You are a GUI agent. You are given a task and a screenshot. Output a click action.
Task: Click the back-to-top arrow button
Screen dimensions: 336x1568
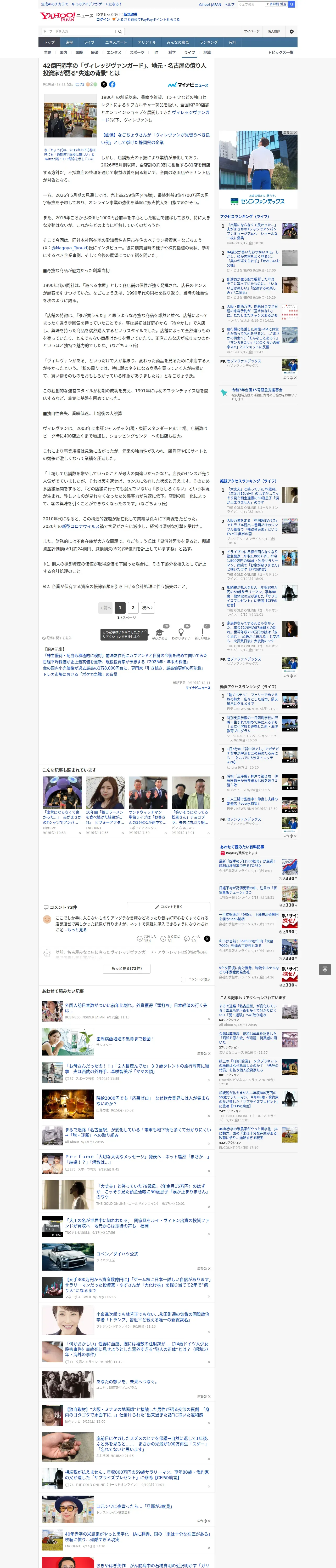[x=325, y=969]
